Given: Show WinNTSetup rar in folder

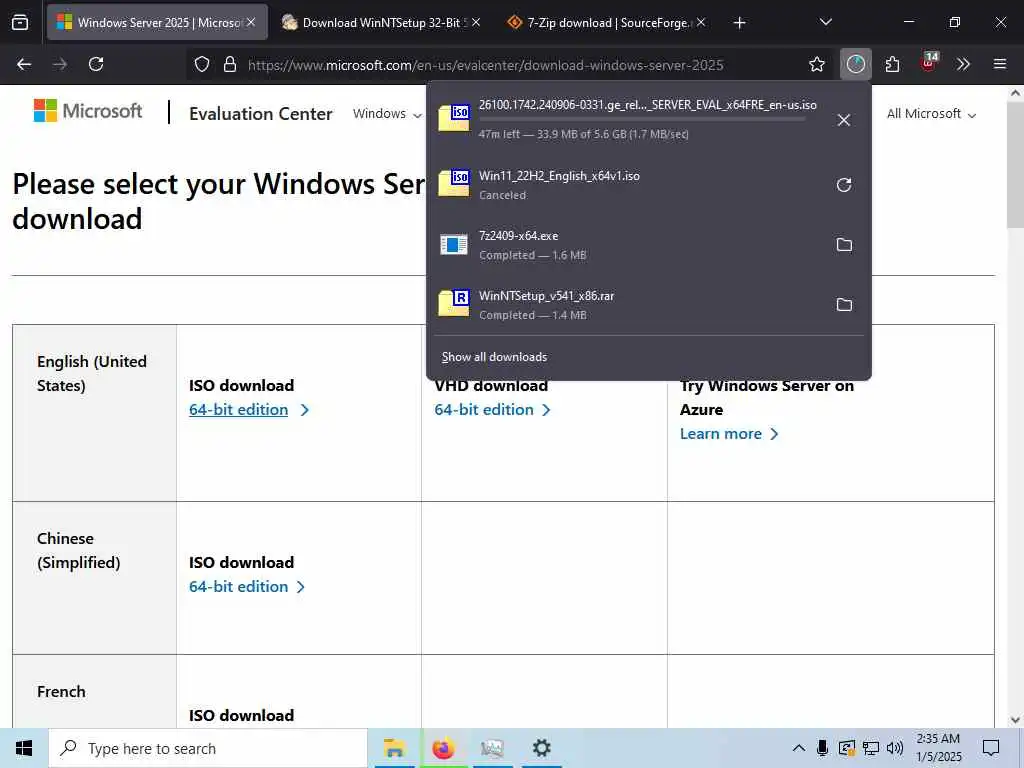Looking at the screenshot, I should pyautogui.click(x=844, y=305).
